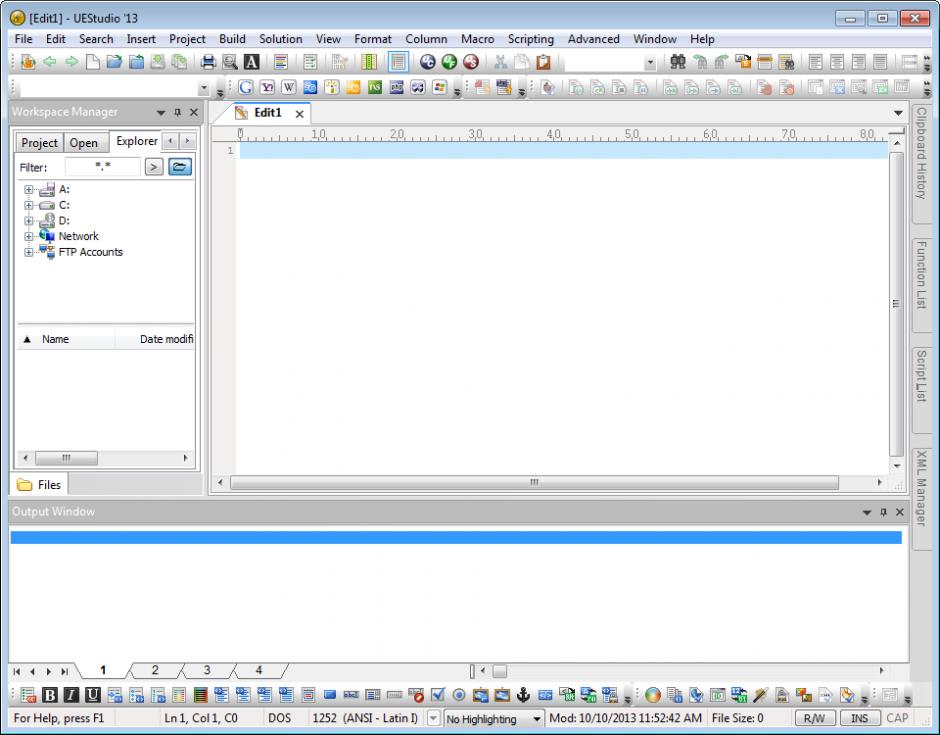
Task: Search Yahoo toolbar icon
Action: pos(267,88)
